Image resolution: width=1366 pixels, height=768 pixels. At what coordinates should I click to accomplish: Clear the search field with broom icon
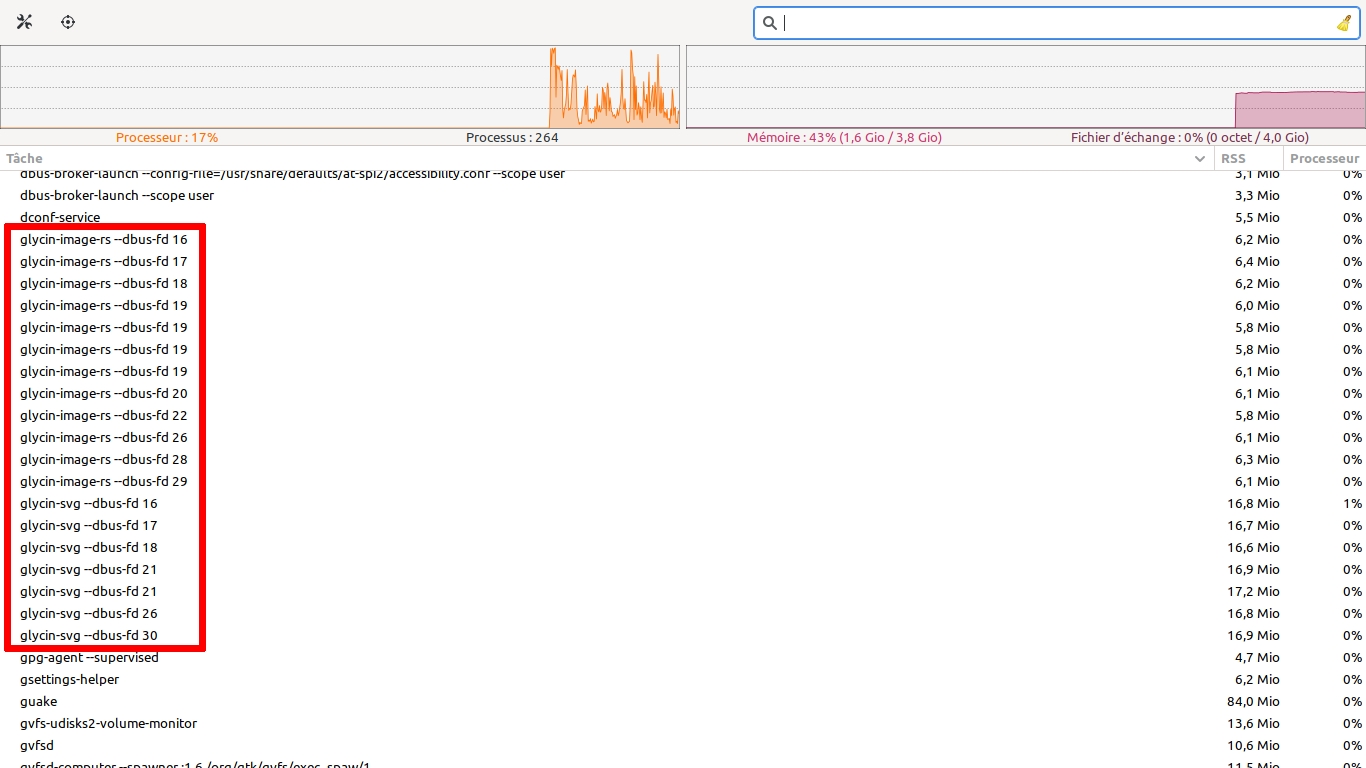[x=1344, y=23]
